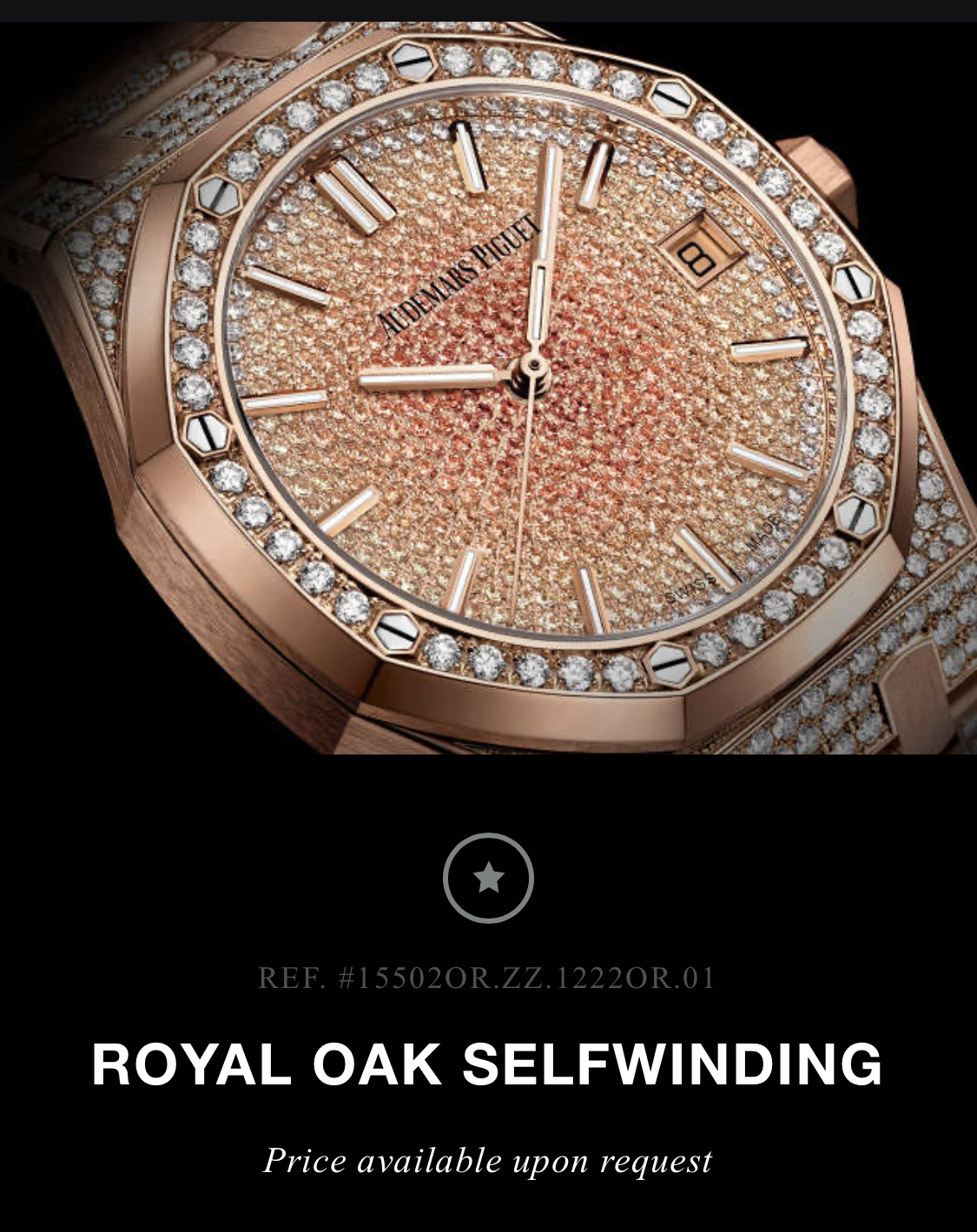Click the dark status bar at top
Viewport: 977px width, 1232px height.
tap(488, 10)
